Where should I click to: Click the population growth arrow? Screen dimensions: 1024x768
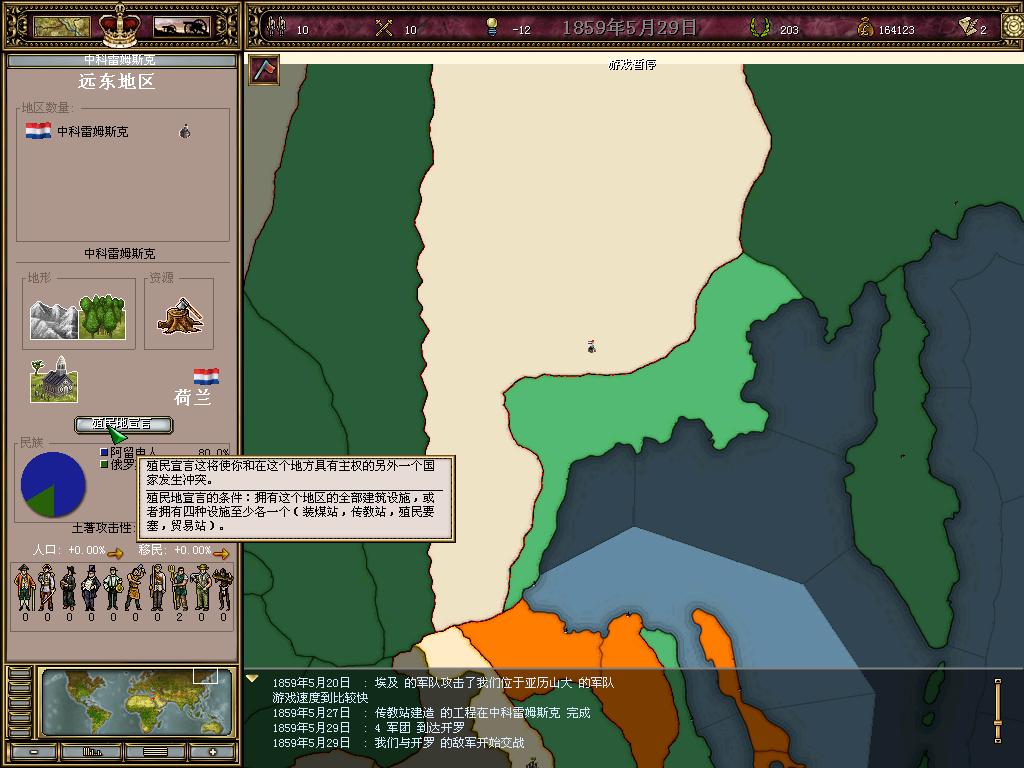tap(116, 554)
